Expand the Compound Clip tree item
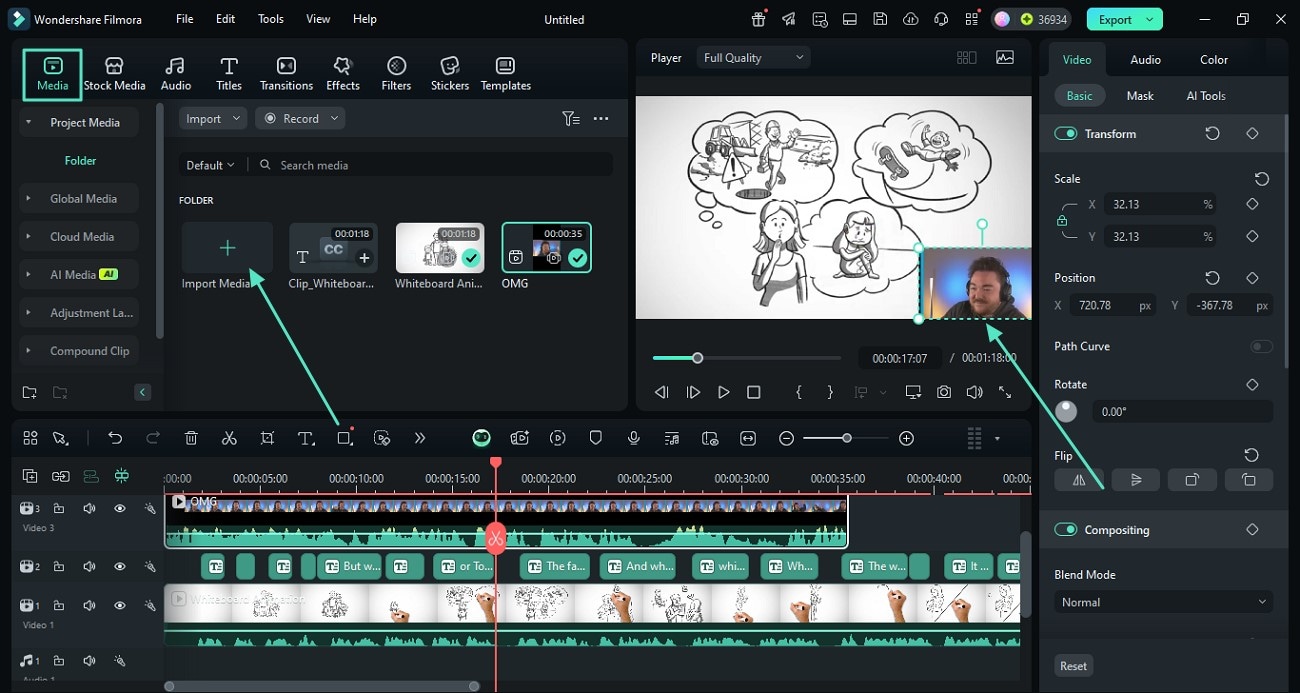The width and height of the screenshot is (1300, 693). (x=28, y=351)
